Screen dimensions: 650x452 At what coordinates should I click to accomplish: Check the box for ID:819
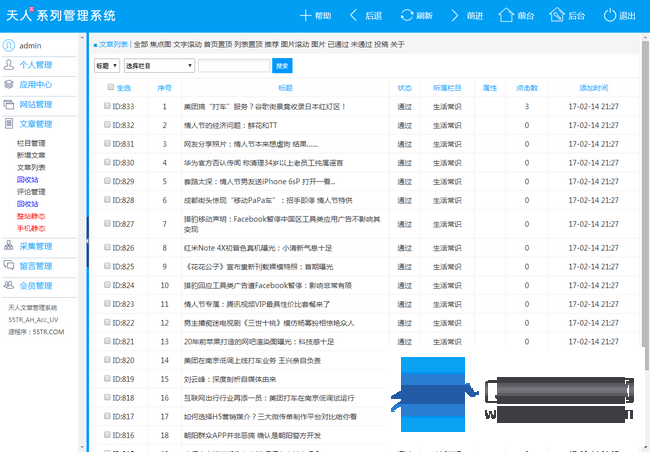tap(107, 379)
